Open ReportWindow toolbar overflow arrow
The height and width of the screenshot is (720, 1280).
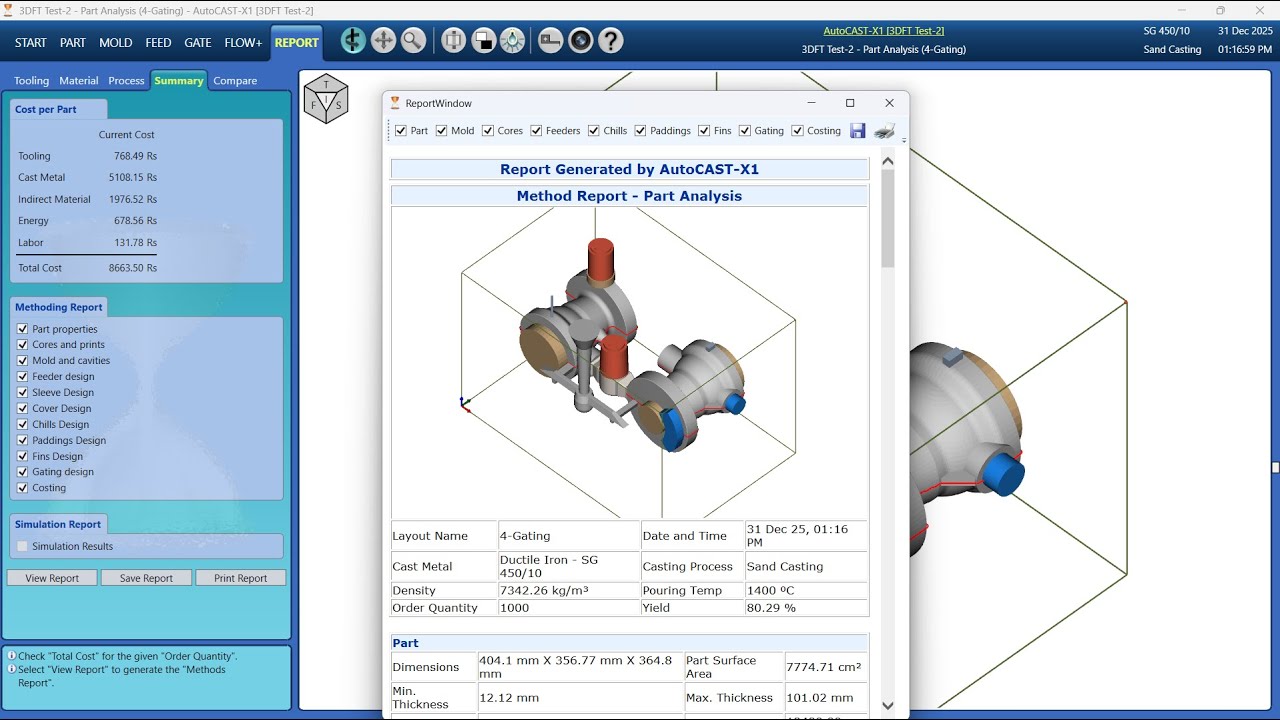click(904, 140)
